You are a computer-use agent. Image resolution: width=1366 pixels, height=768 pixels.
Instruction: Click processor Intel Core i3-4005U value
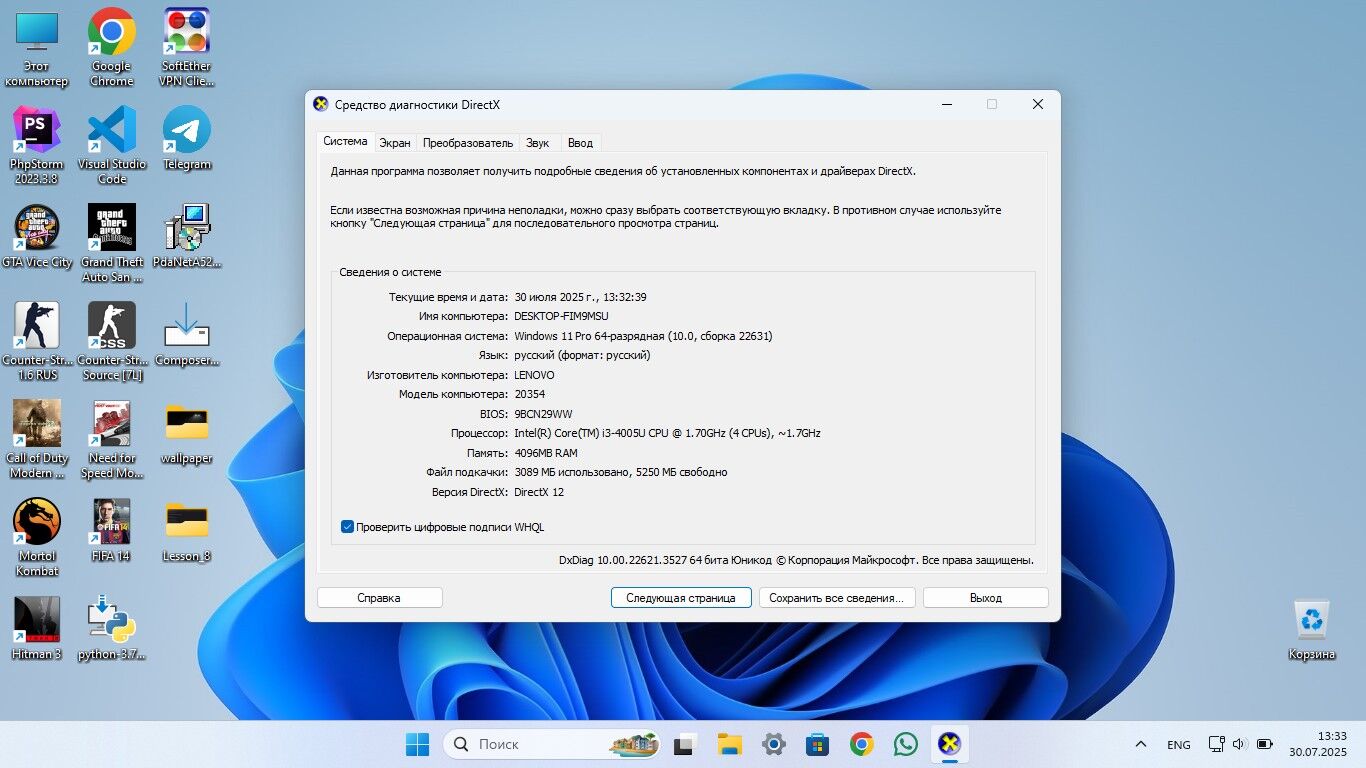point(667,433)
